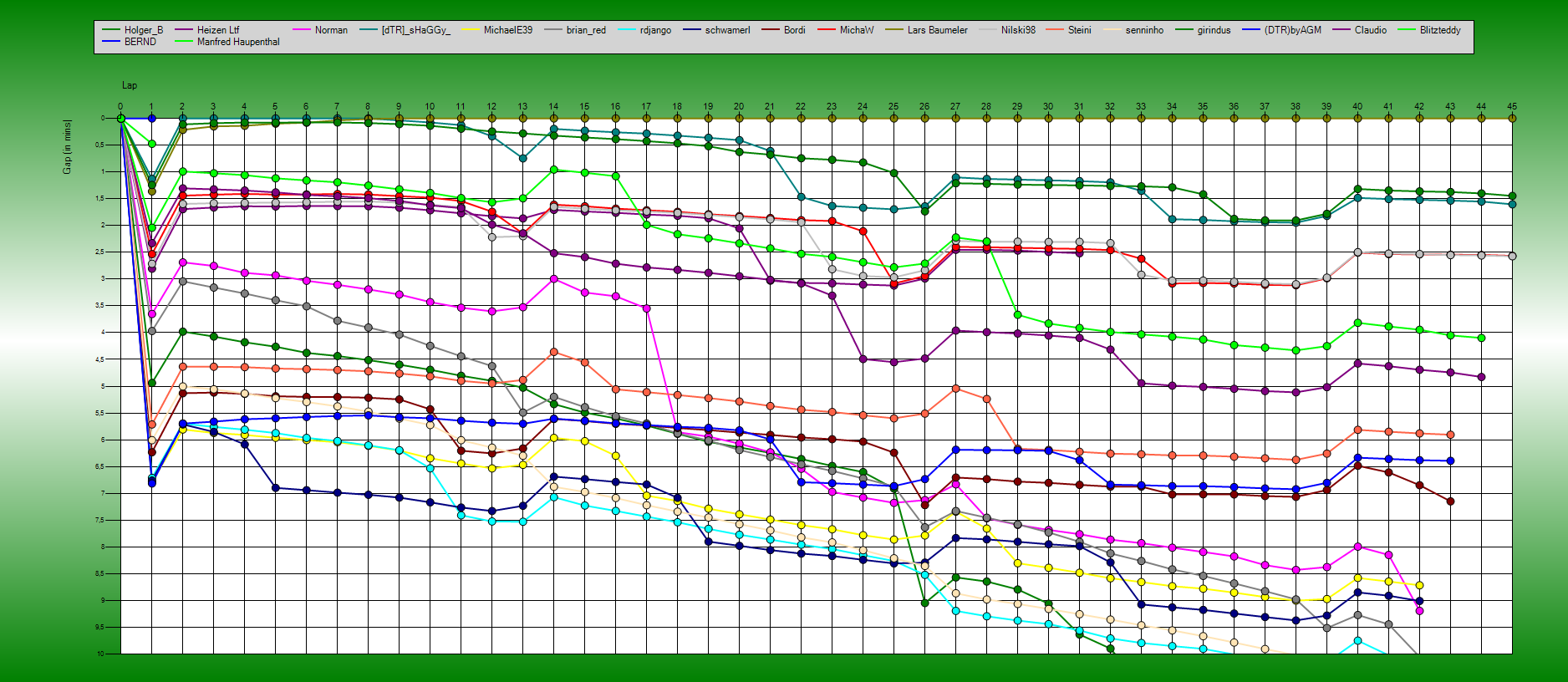The image size is (1568, 682).
Task: Click Steini legend entry
Action: click(x=1079, y=30)
